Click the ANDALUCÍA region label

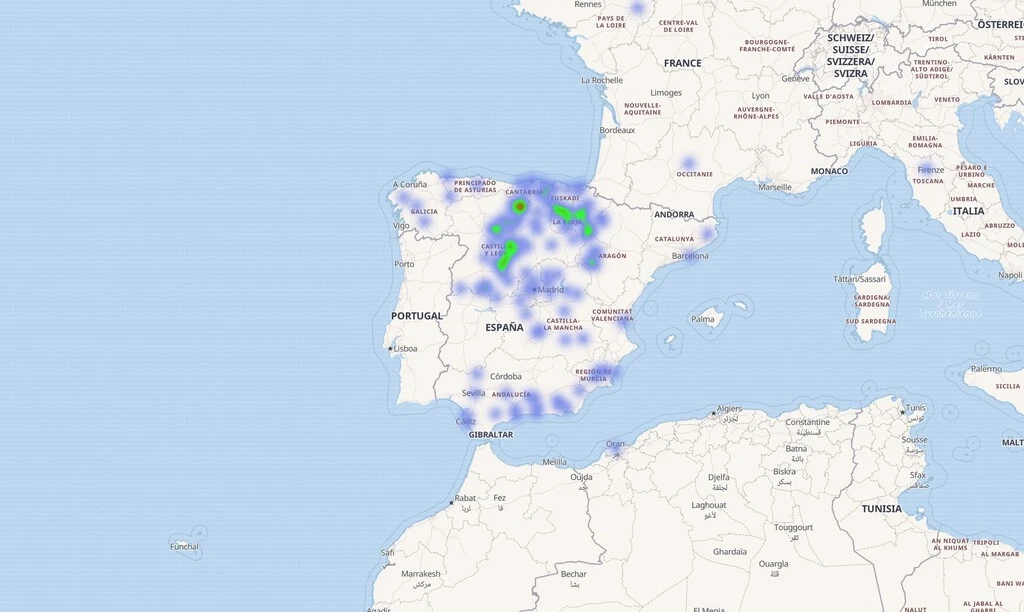point(511,395)
